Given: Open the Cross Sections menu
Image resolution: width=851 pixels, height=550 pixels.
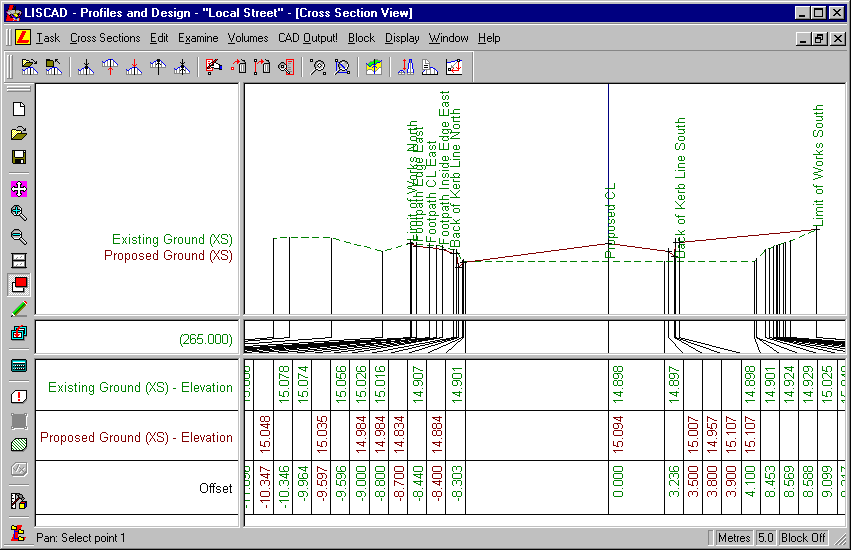Looking at the screenshot, I should coord(105,38).
